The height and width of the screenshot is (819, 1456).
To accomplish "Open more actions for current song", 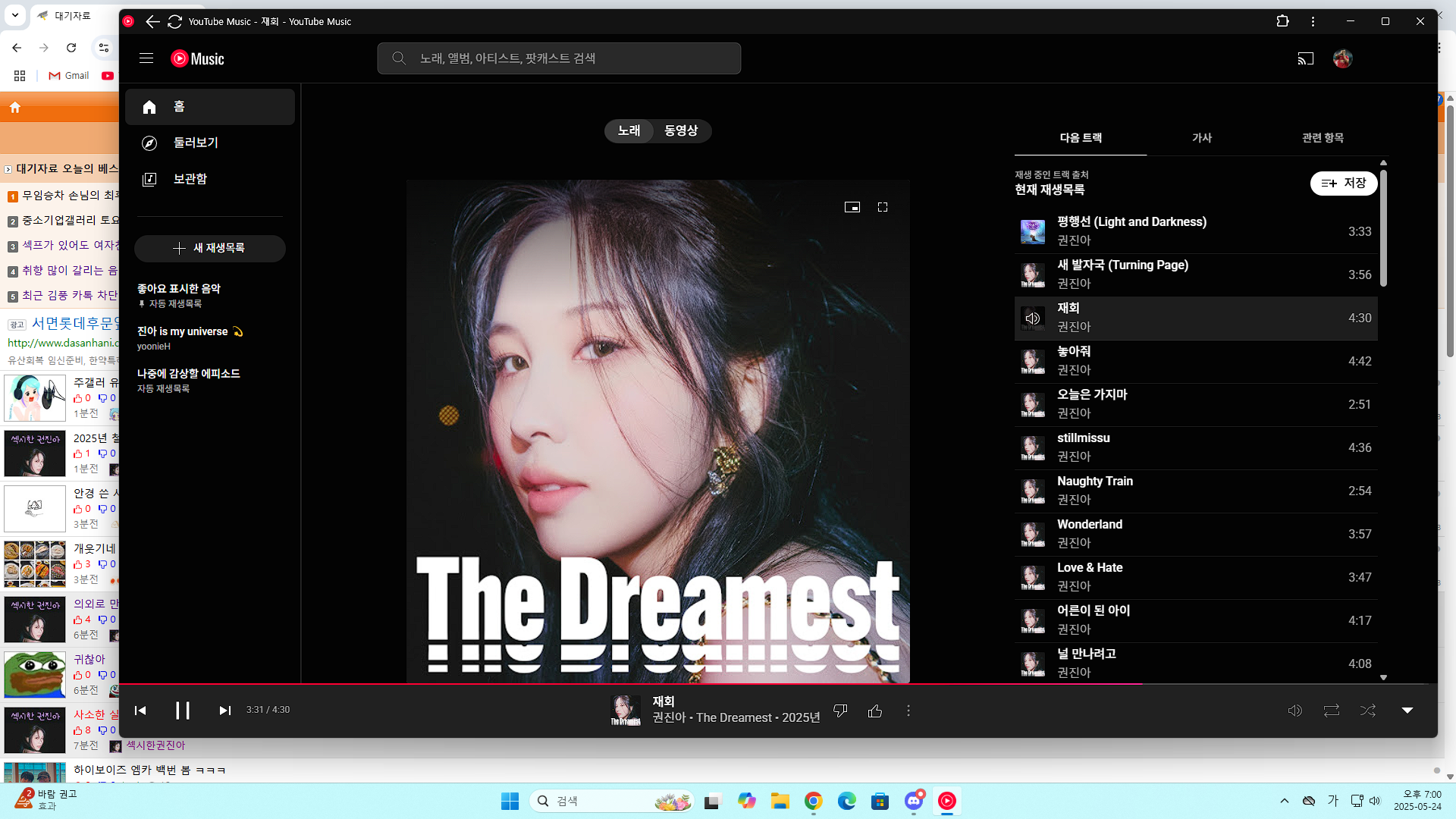I will point(908,711).
